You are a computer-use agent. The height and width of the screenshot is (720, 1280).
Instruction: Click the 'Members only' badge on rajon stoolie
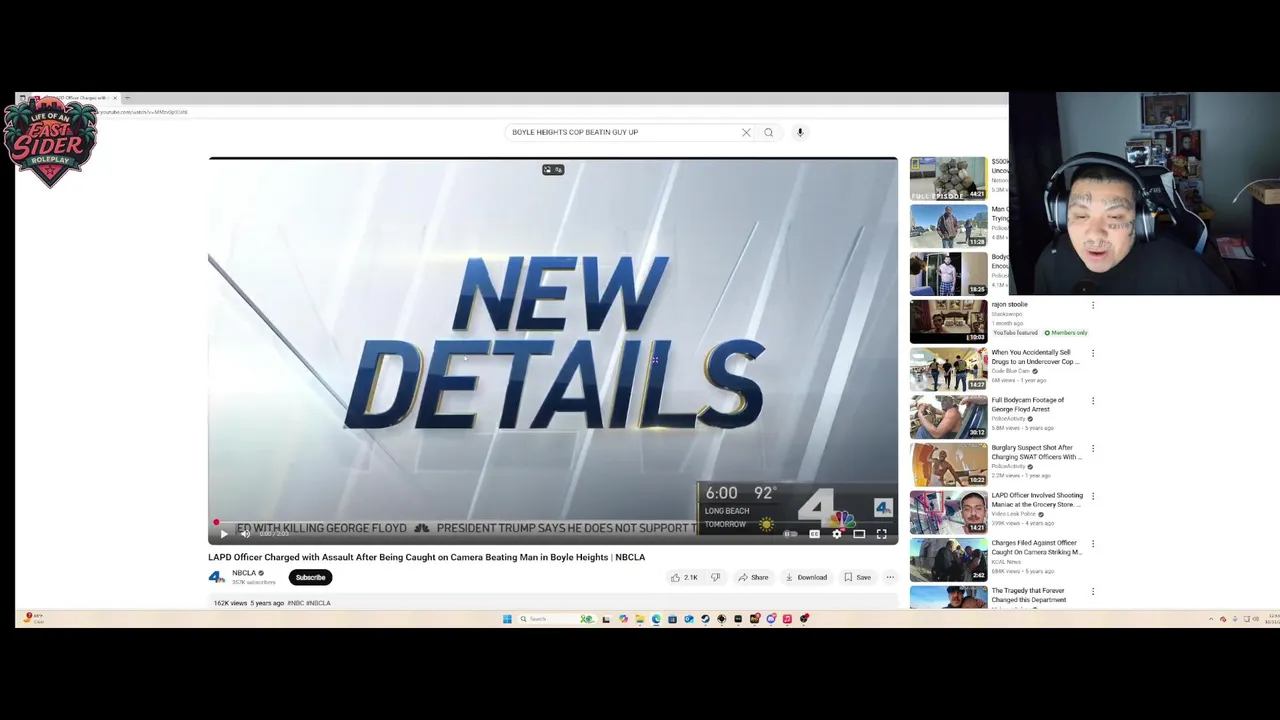point(1066,333)
